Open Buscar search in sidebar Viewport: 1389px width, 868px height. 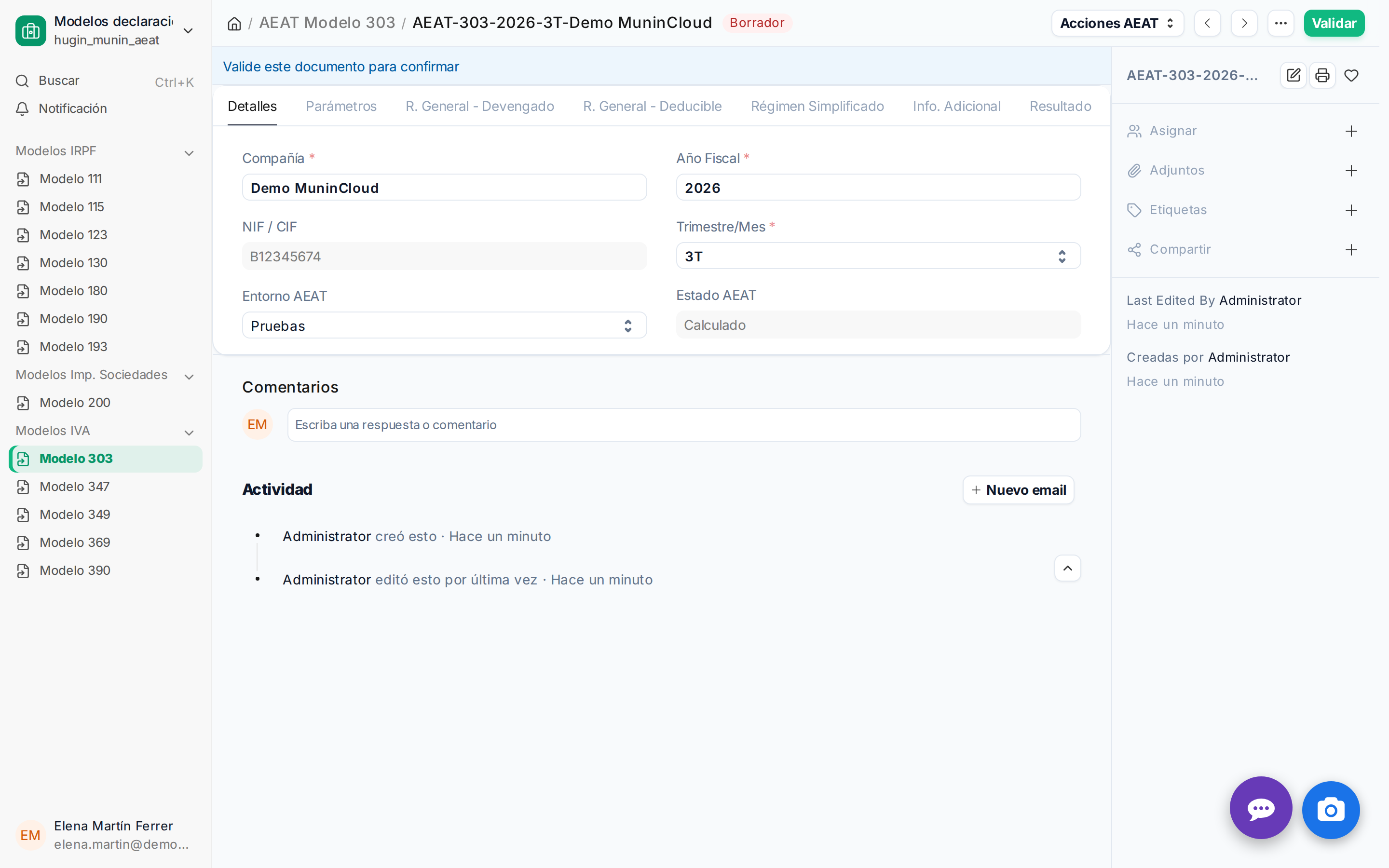pyautogui.click(x=106, y=81)
